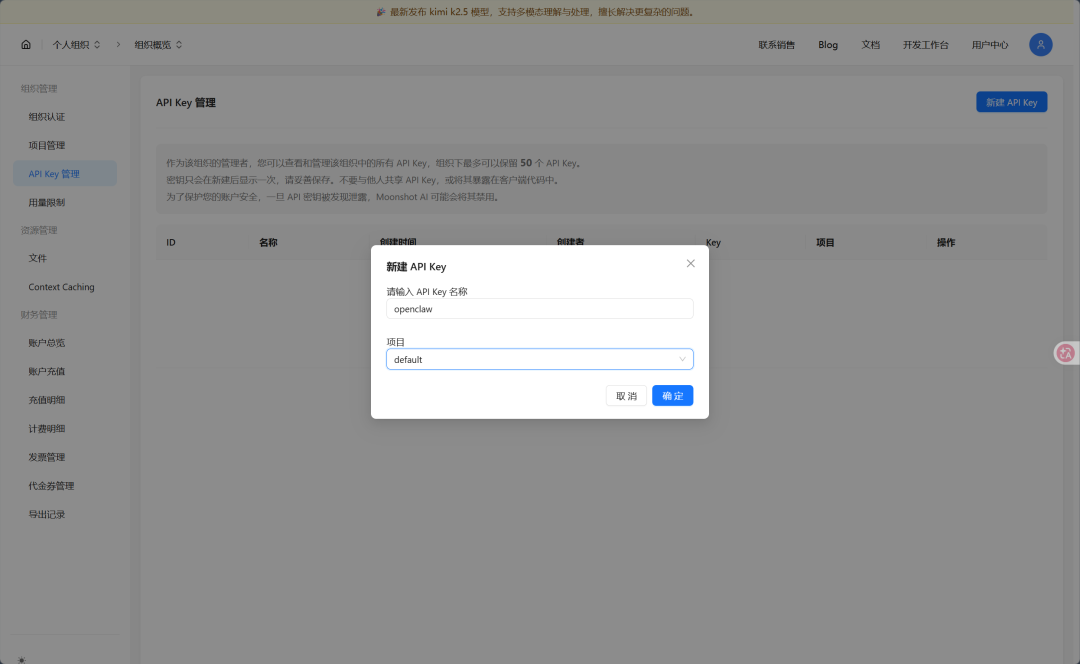
Task: Open 充值明细 in the sidebar
Action: (65, 400)
